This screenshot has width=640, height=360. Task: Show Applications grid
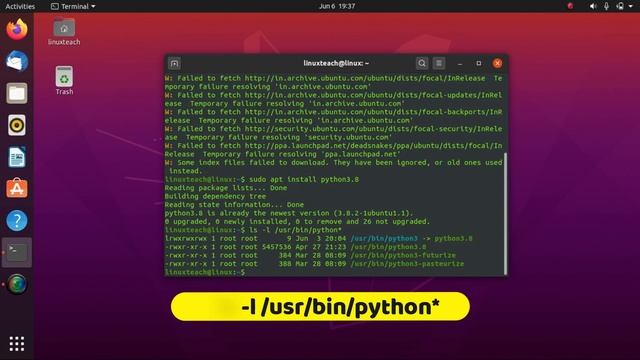(x=17, y=344)
